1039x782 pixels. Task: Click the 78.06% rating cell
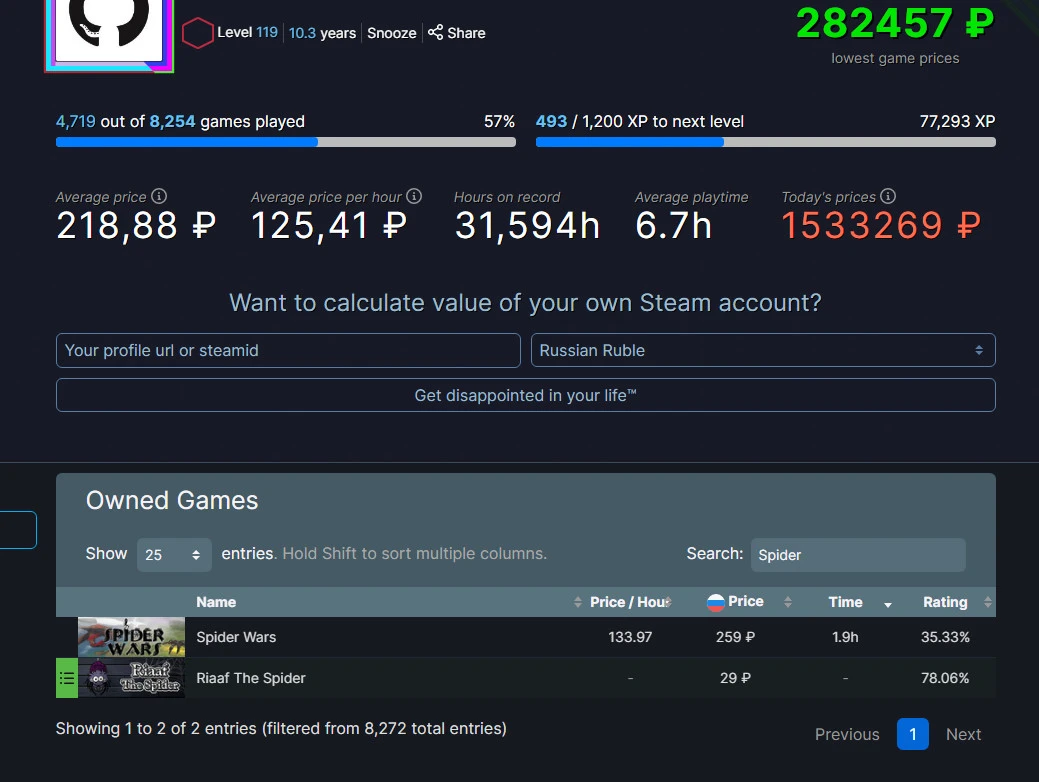(x=945, y=678)
